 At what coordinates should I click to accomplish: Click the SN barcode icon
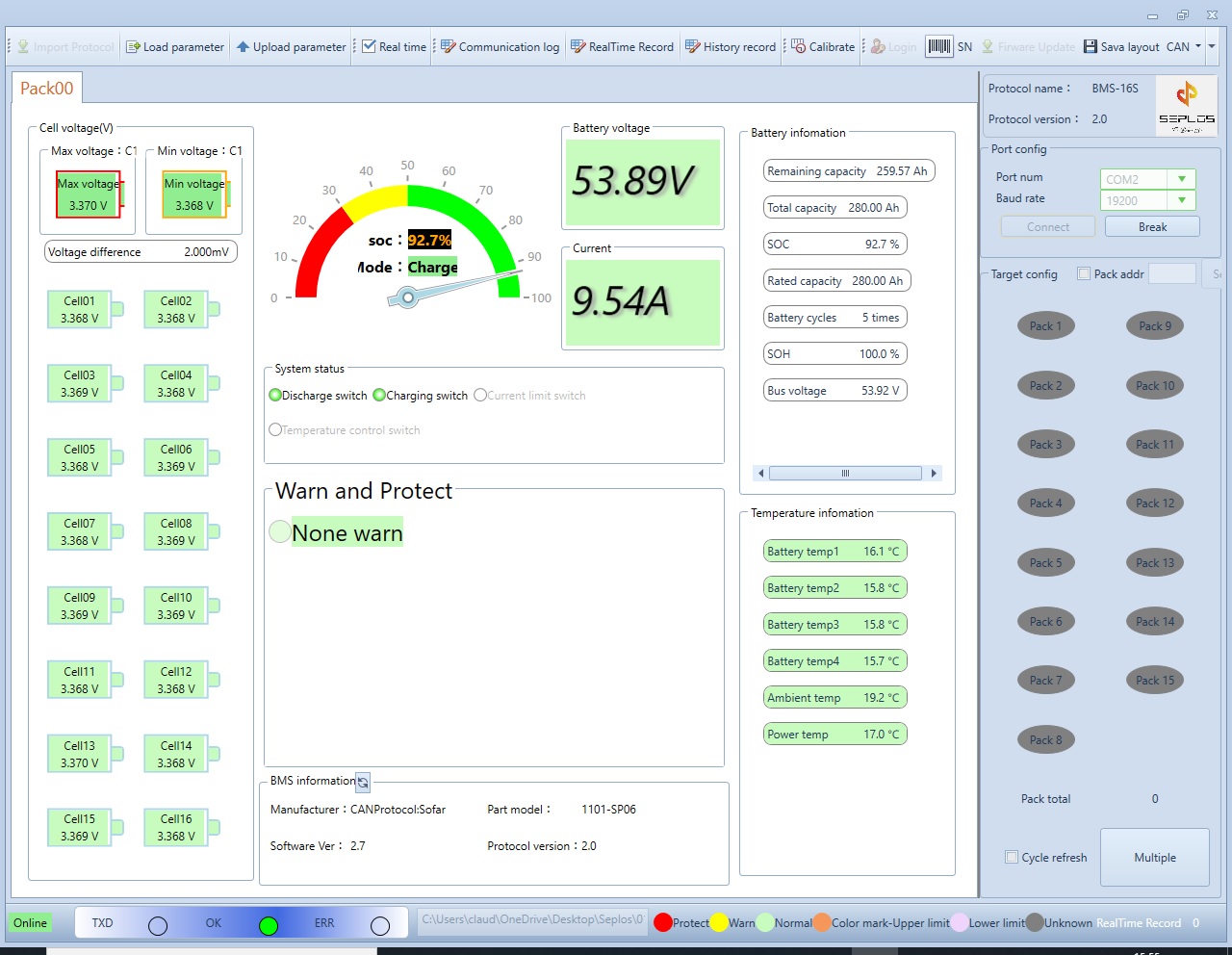point(938,46)
